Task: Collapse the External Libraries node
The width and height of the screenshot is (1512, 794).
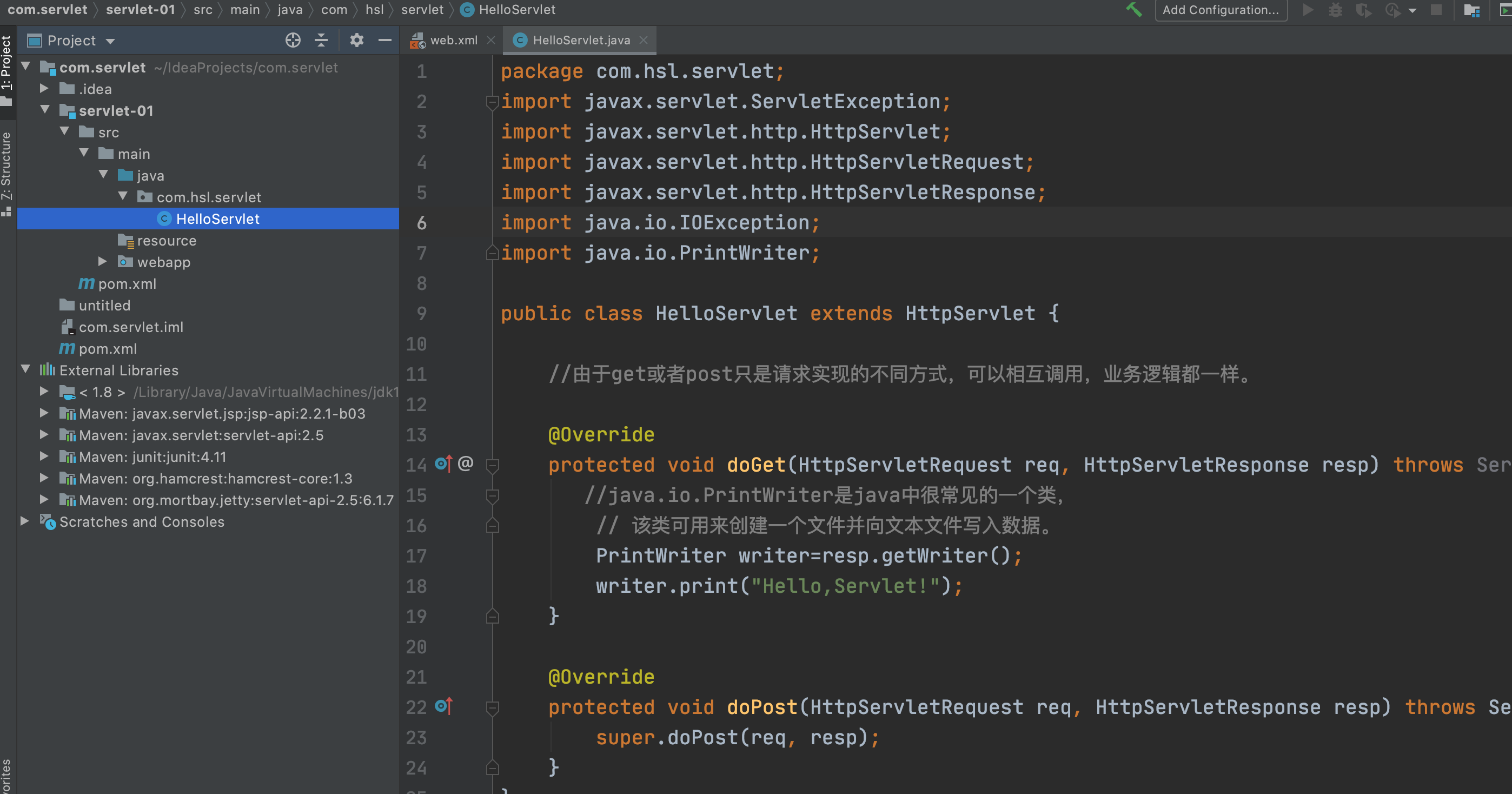Action: coord(26,369)
